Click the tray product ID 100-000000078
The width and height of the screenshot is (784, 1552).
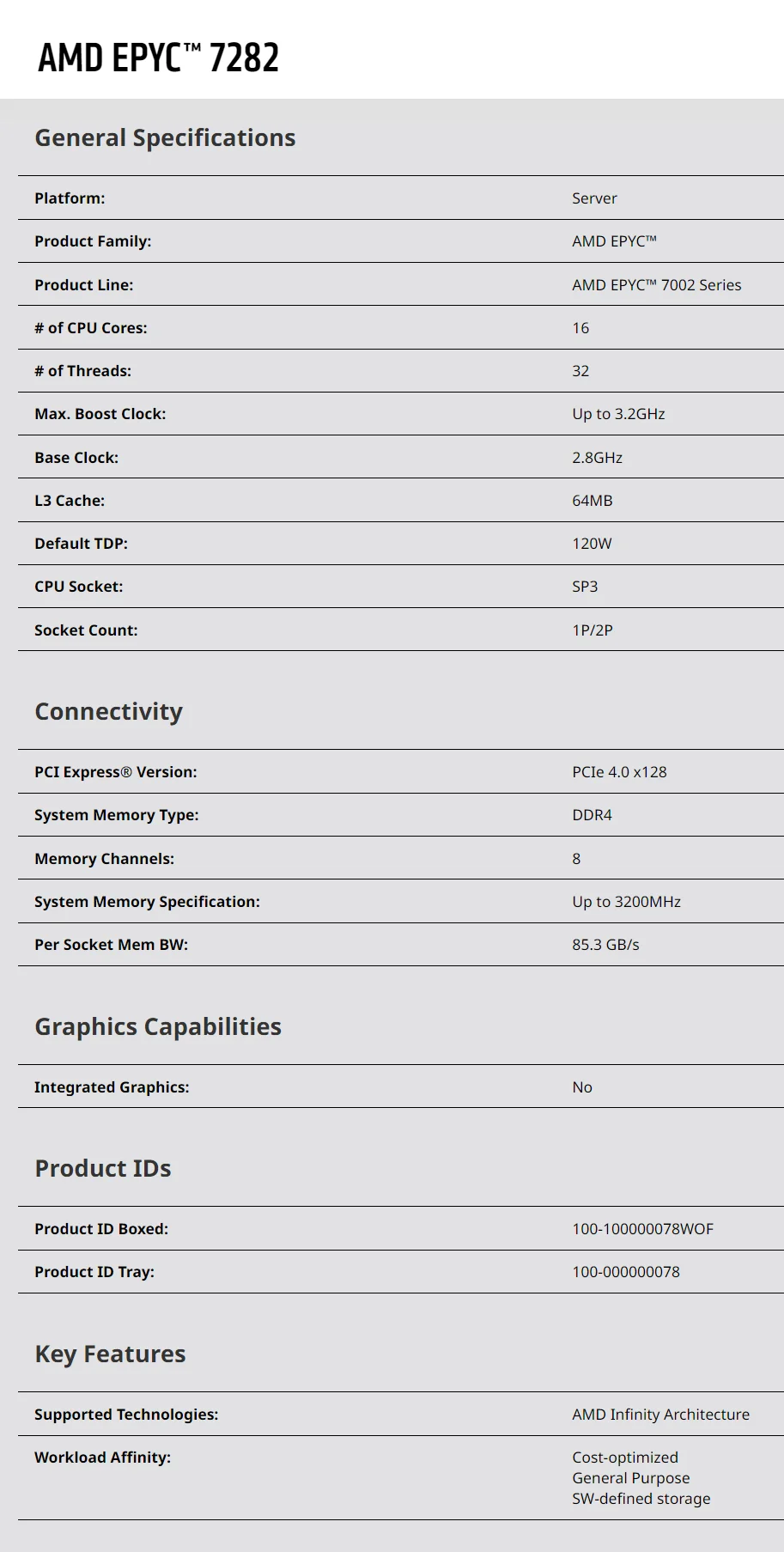(x=625, y=1272)
